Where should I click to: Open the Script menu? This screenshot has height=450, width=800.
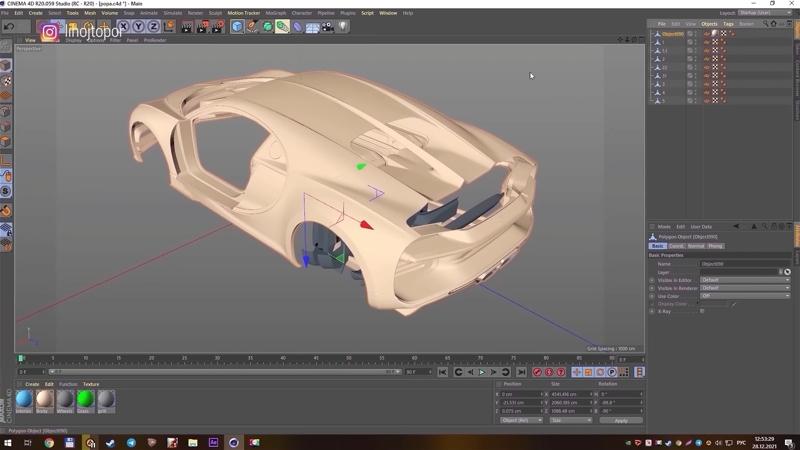(367, 13)
